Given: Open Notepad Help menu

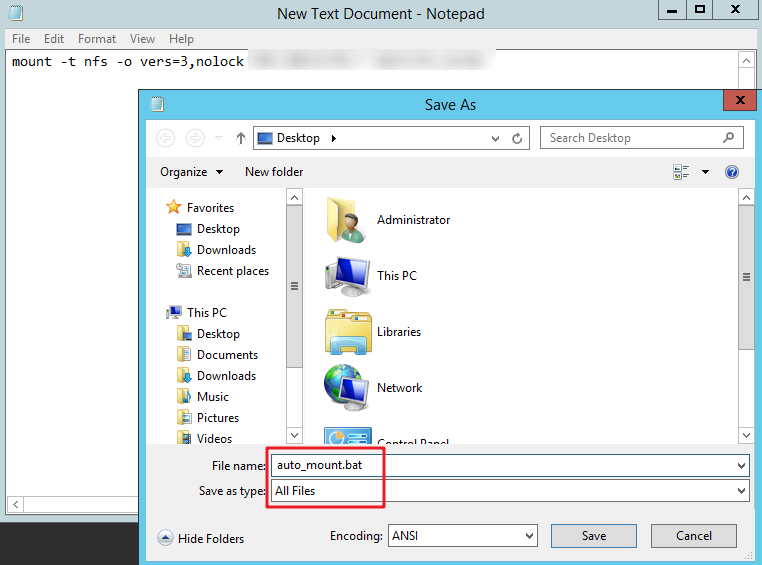Looking at the screenshot, I should click(x=181, y=39).
